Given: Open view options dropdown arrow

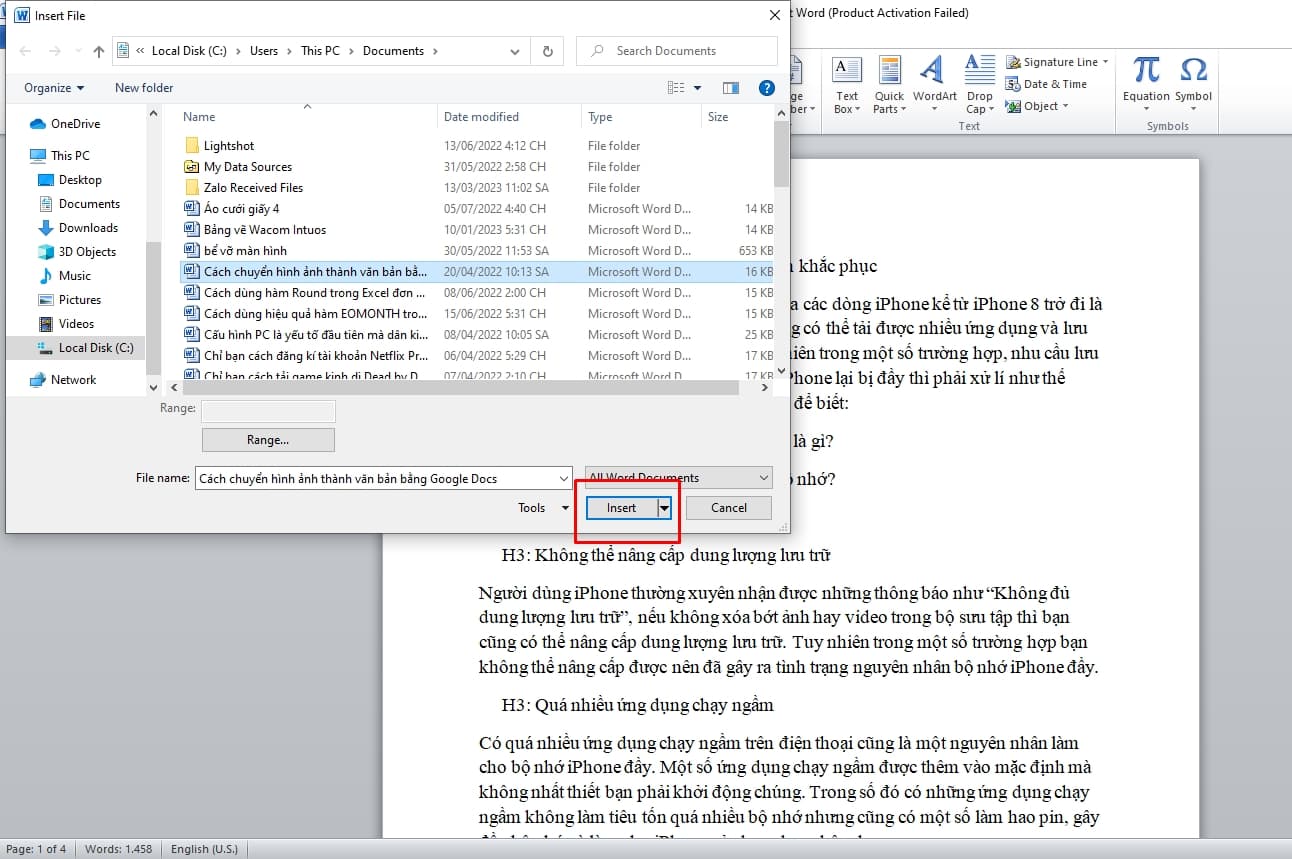Looking at the screenshot, I should (x=697, y=88).
